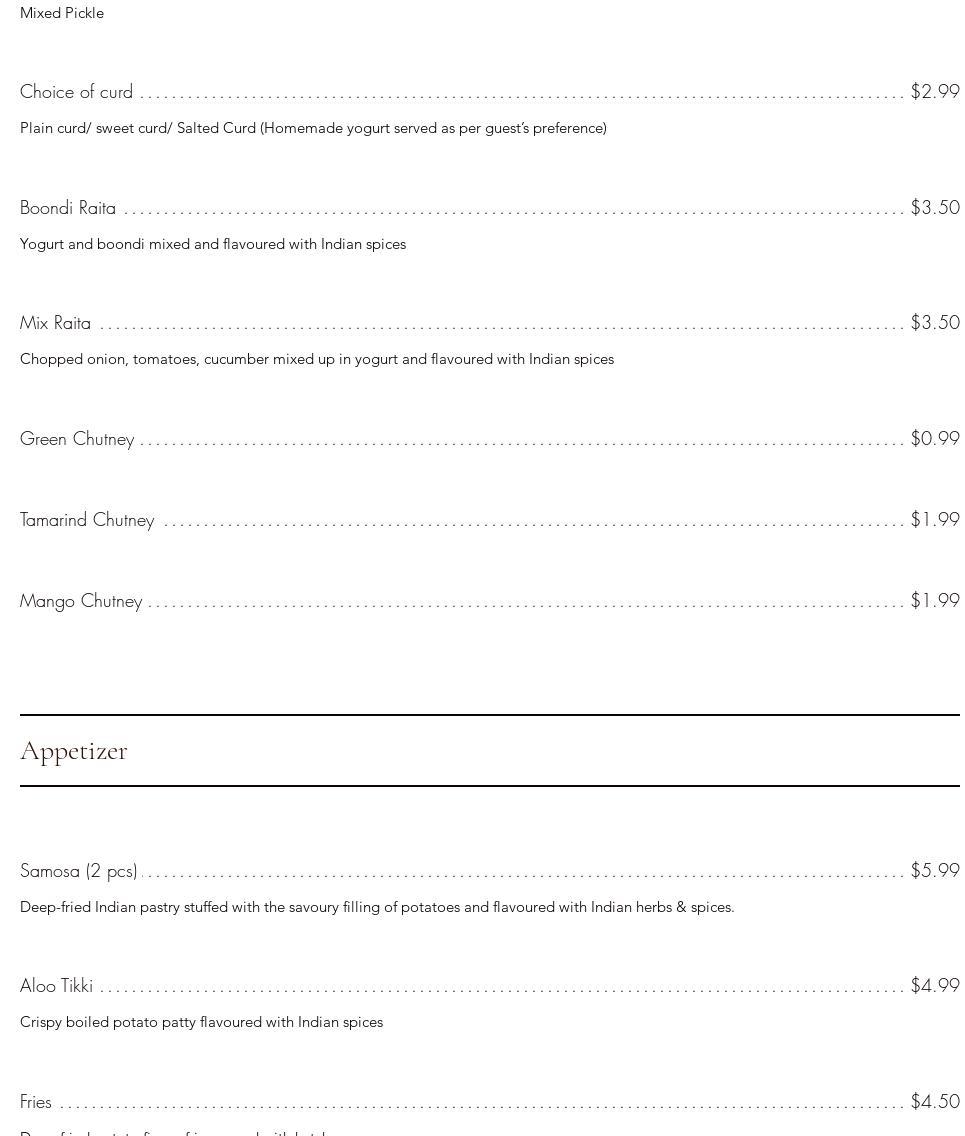Viewport: 965px width, 1136px height.
Task: Click the $4.99 Aloo Tikki price
Action: click(x=935, y=986)
